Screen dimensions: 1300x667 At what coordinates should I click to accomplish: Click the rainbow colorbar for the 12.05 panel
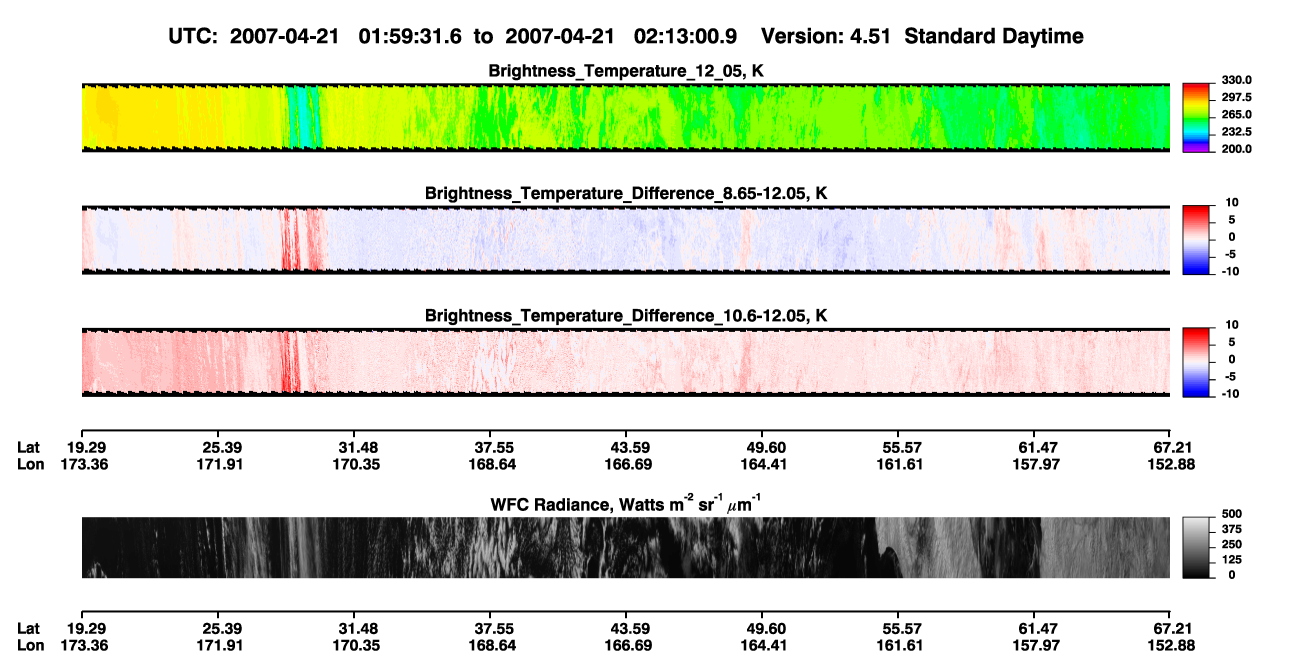point(1197,117)
